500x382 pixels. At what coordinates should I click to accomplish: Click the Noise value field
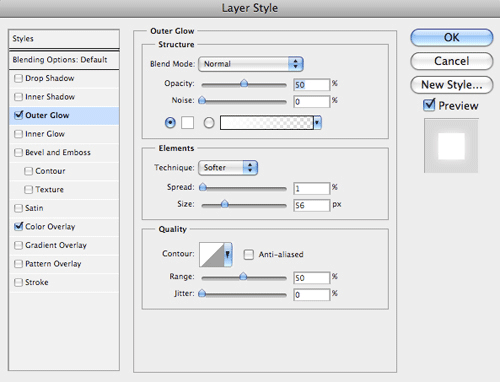(x=311, y=102)
